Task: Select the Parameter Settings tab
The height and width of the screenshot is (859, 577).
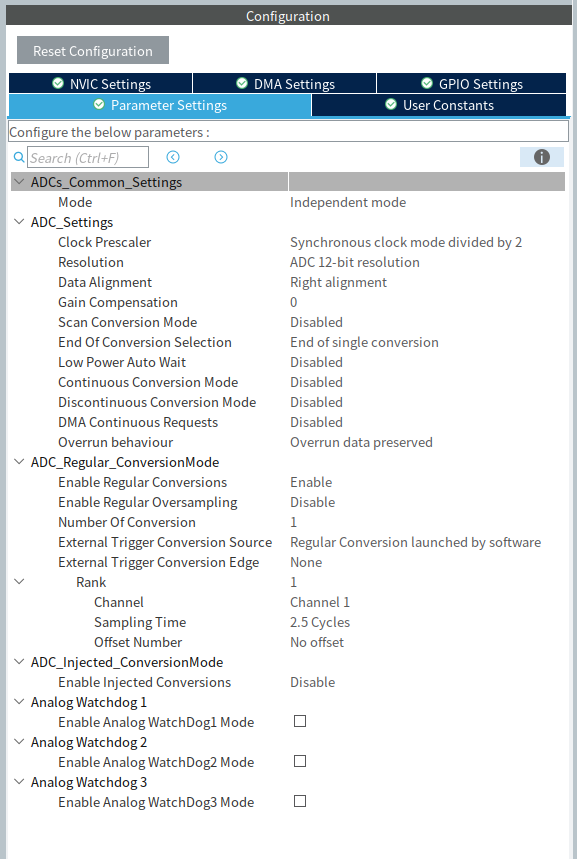Action: (159, 105)
